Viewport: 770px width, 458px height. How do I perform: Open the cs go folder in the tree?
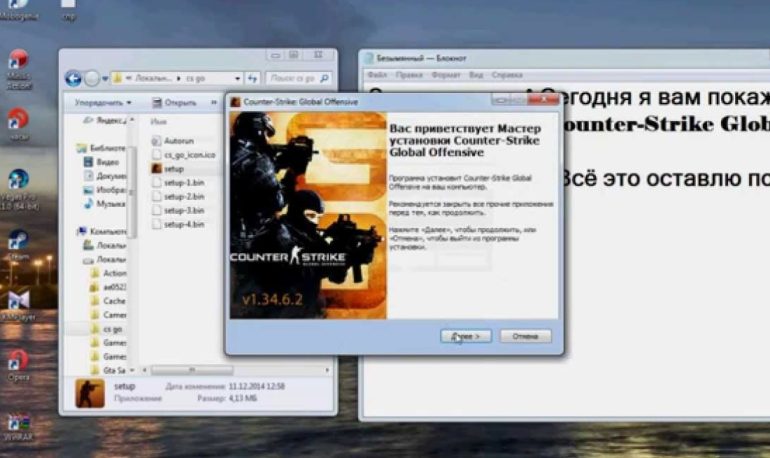coord(107,329)
